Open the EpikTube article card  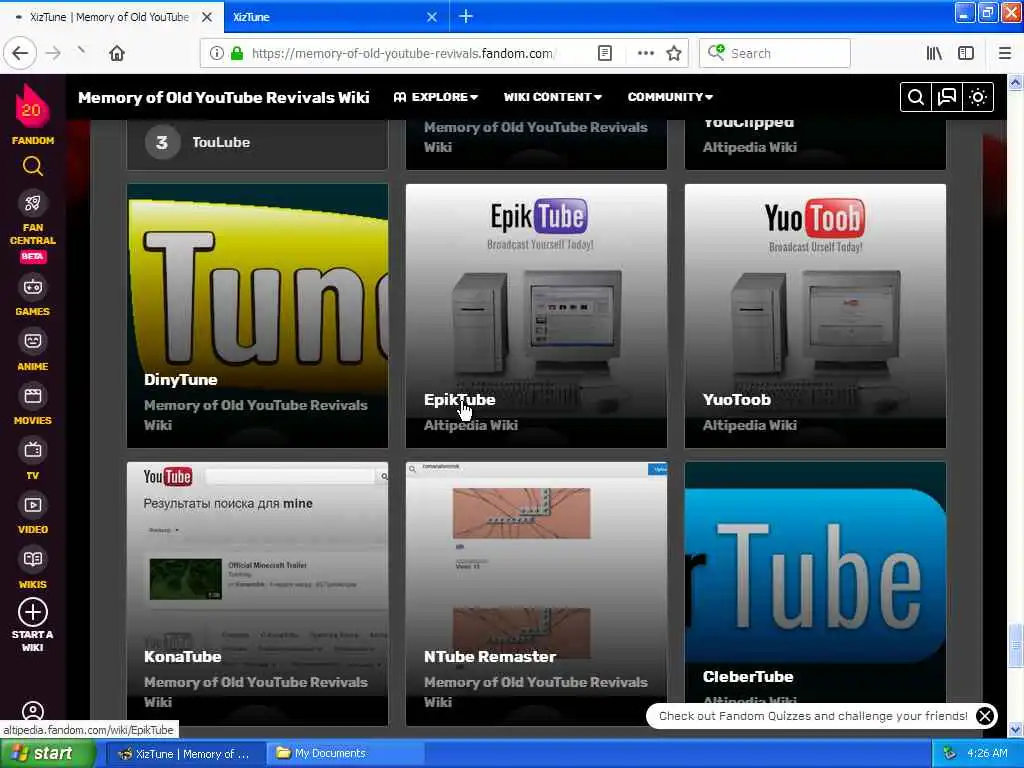(536, 315)
